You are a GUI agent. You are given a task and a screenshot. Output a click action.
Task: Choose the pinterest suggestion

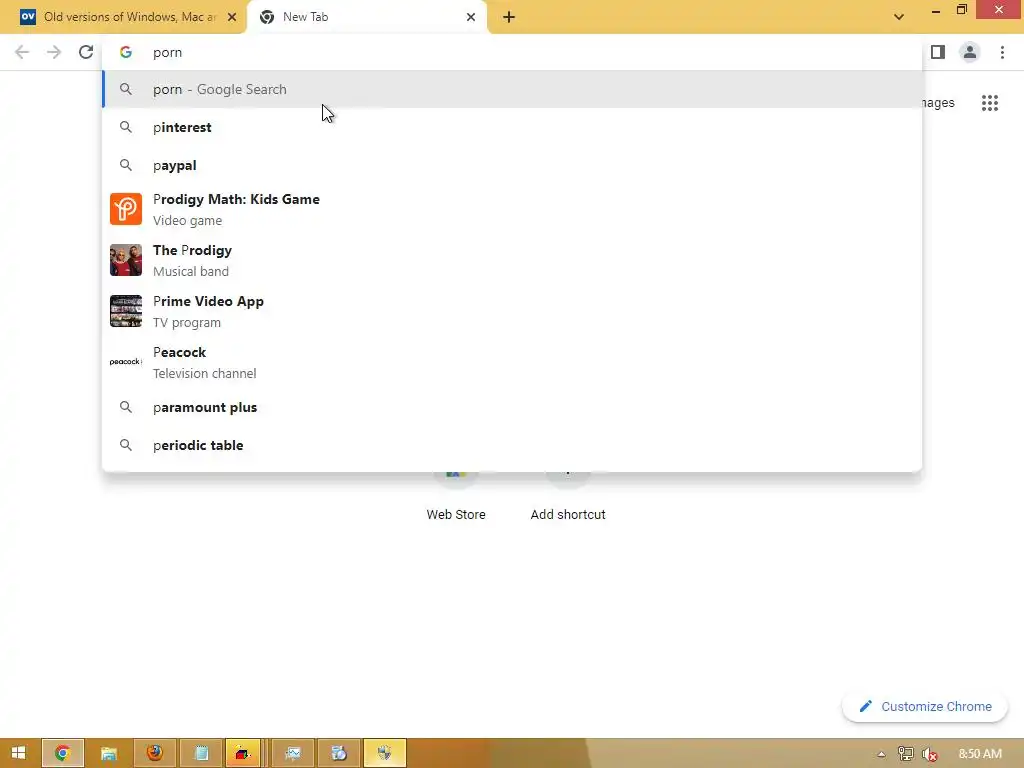[x=512, y=127]
